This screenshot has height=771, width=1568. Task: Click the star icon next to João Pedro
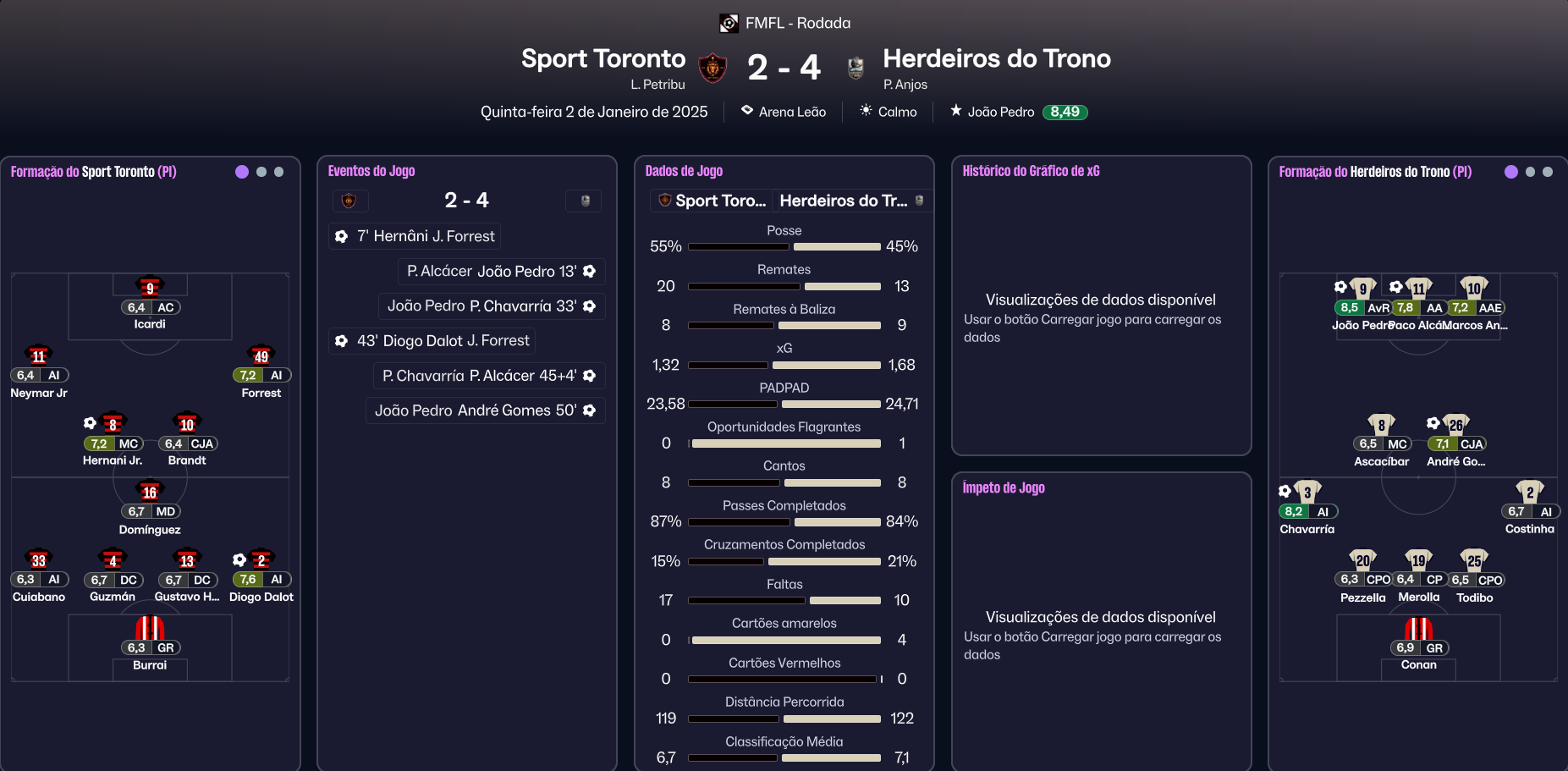click(956, 110)
